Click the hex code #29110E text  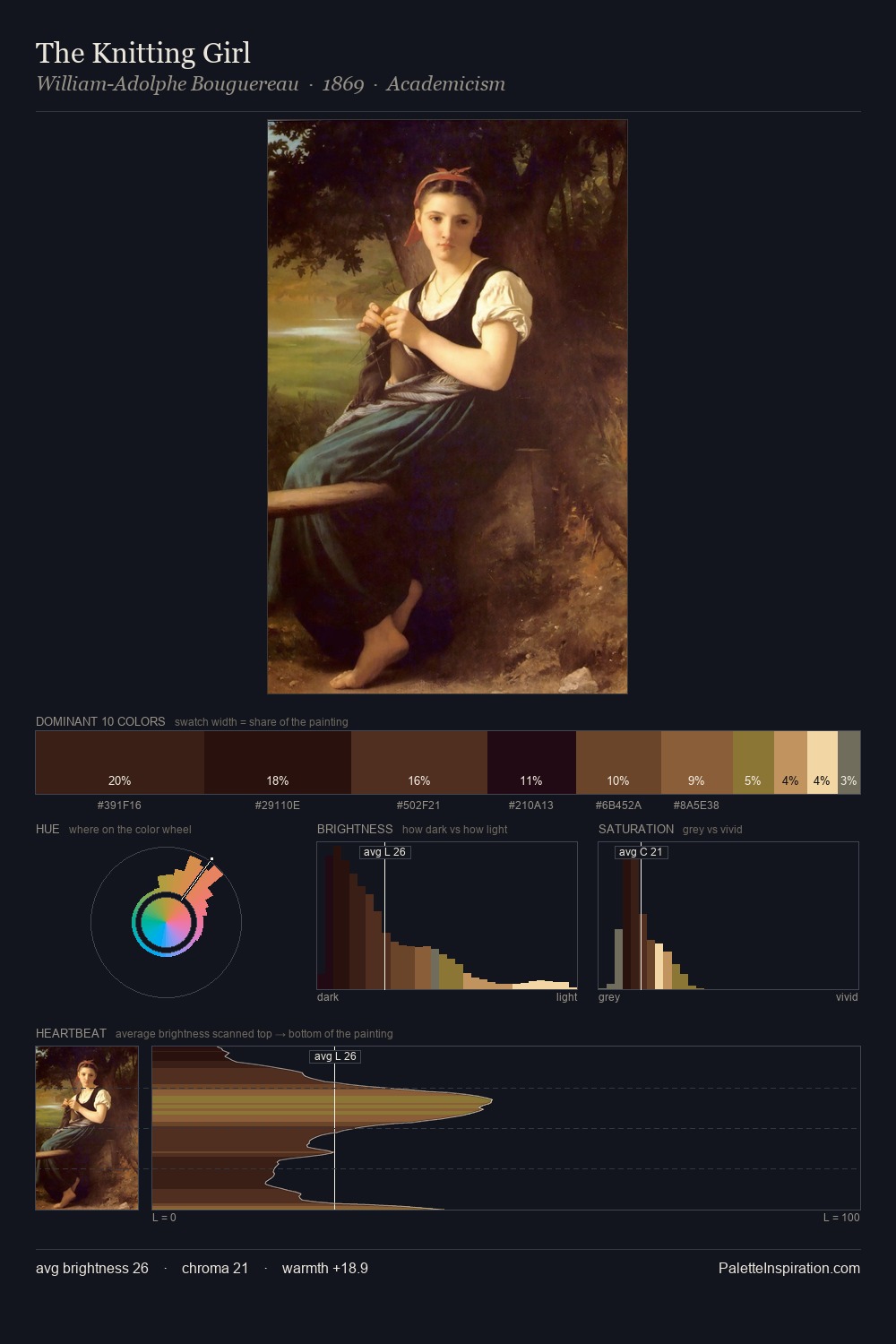pos(278,806)
